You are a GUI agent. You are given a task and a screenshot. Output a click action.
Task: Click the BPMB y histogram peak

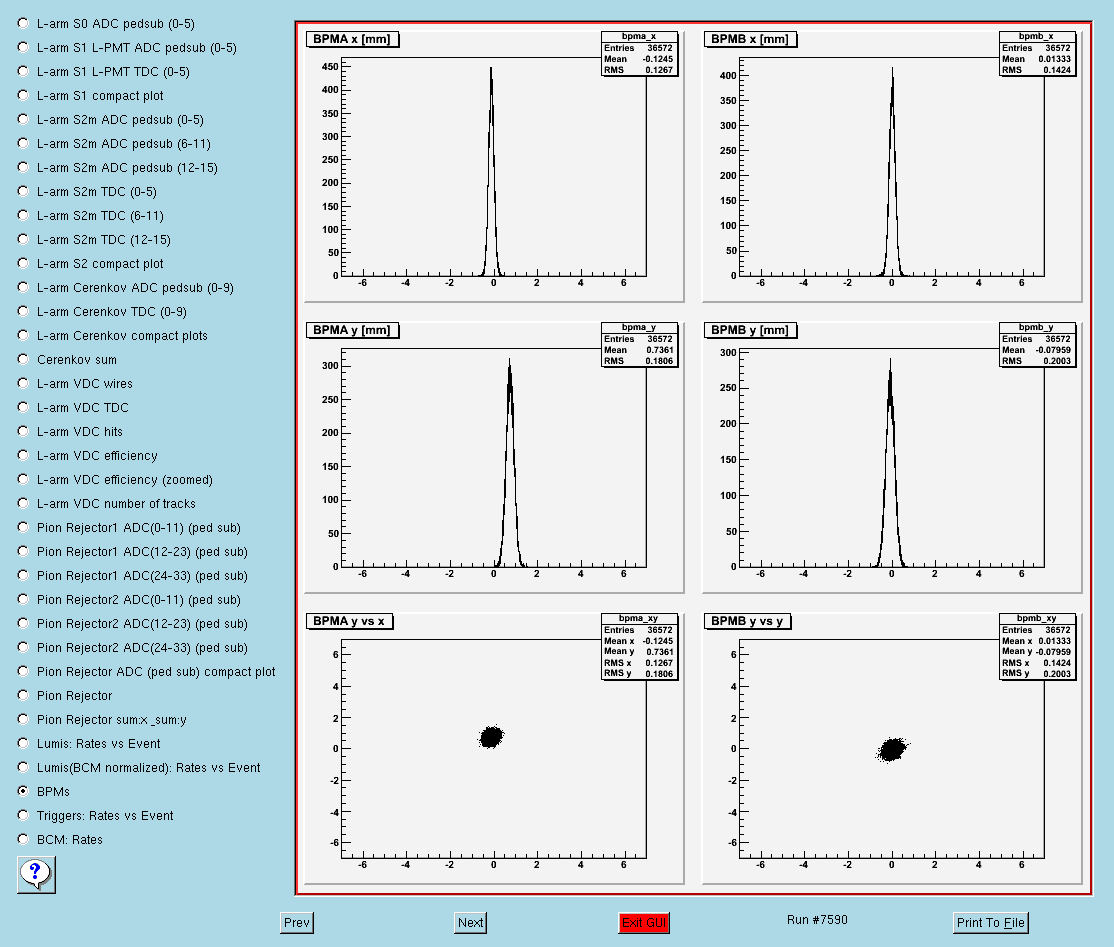click(890, 462)
